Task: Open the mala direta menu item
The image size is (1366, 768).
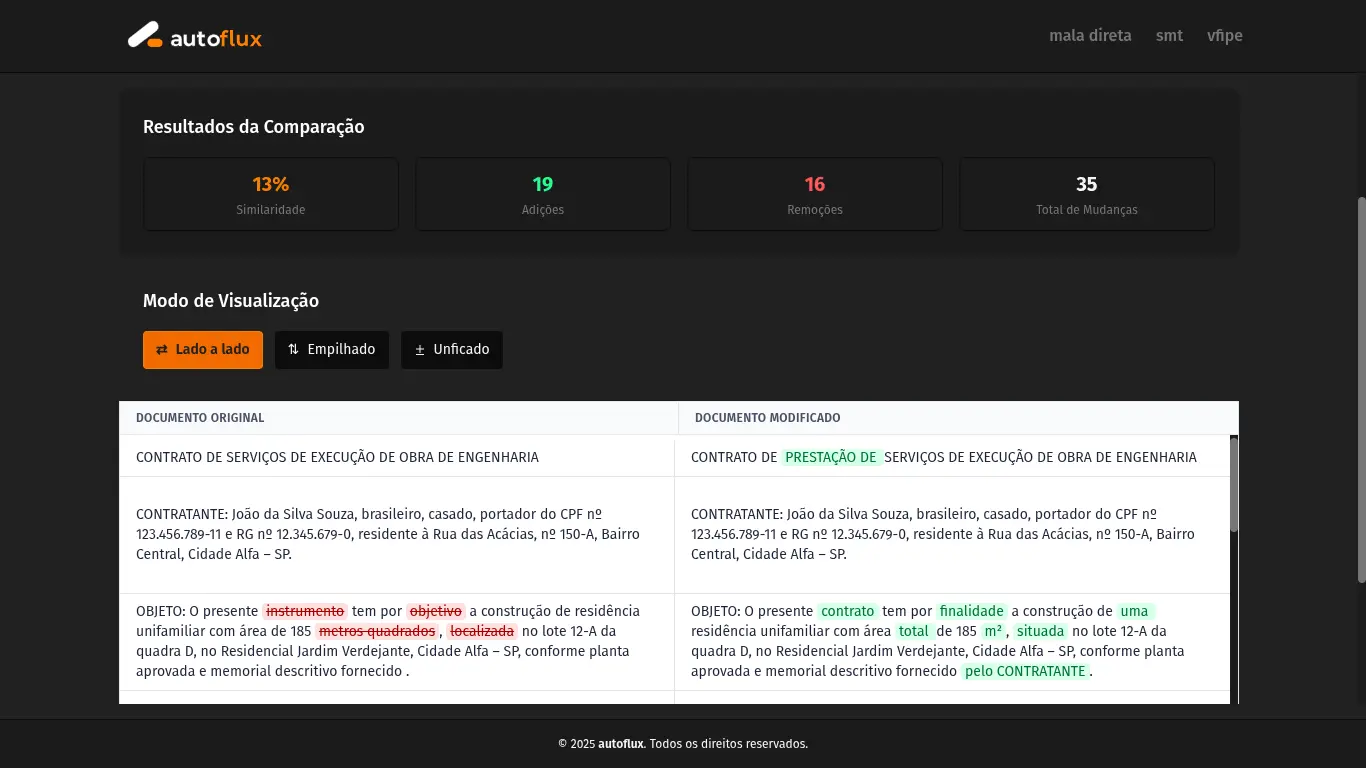Action: 1089,35
